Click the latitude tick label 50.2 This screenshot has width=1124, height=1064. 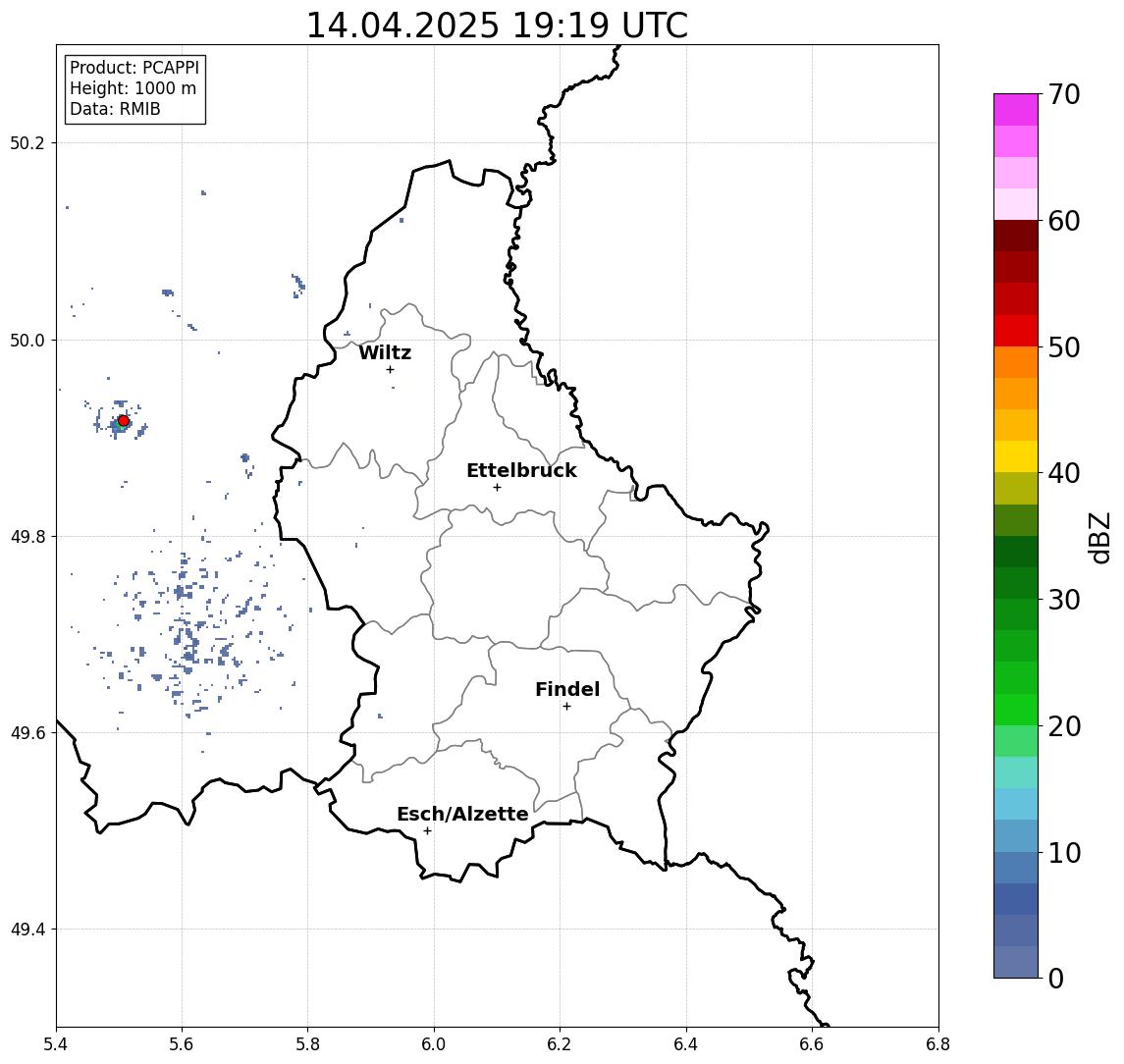[x=27, y=142]
